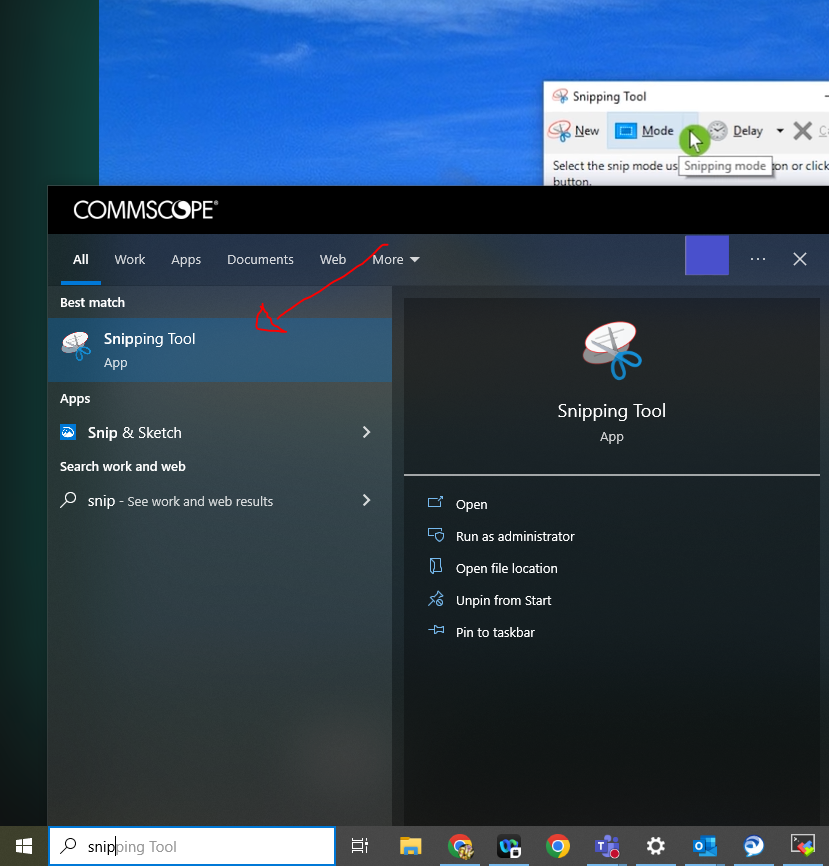Launch Microsoft Teams from the taskbar
Screen dimensions: 829x866
click(x=606, y=847)
